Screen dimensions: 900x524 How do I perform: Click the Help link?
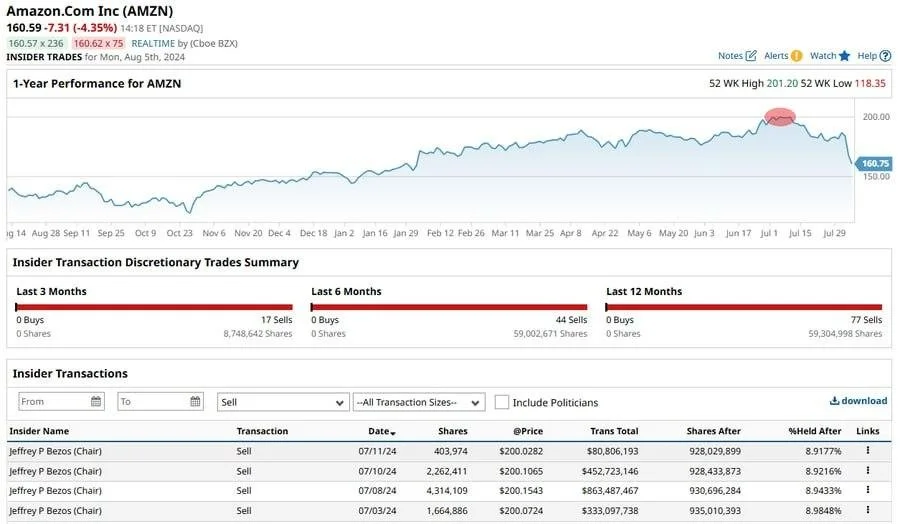(x=867, y=56)
